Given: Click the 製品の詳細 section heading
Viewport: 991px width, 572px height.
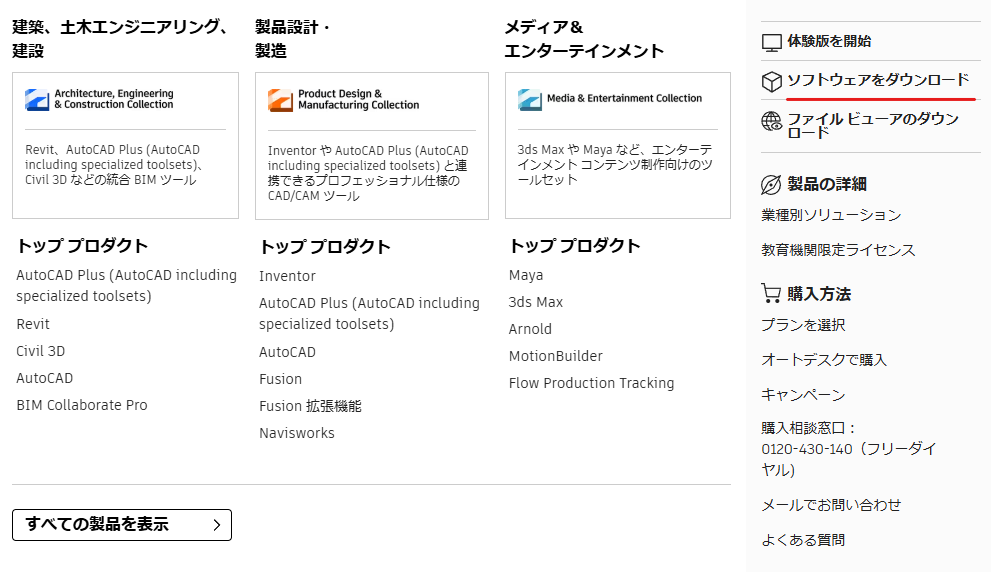Looking at the screenshot, I should point(827,185).
